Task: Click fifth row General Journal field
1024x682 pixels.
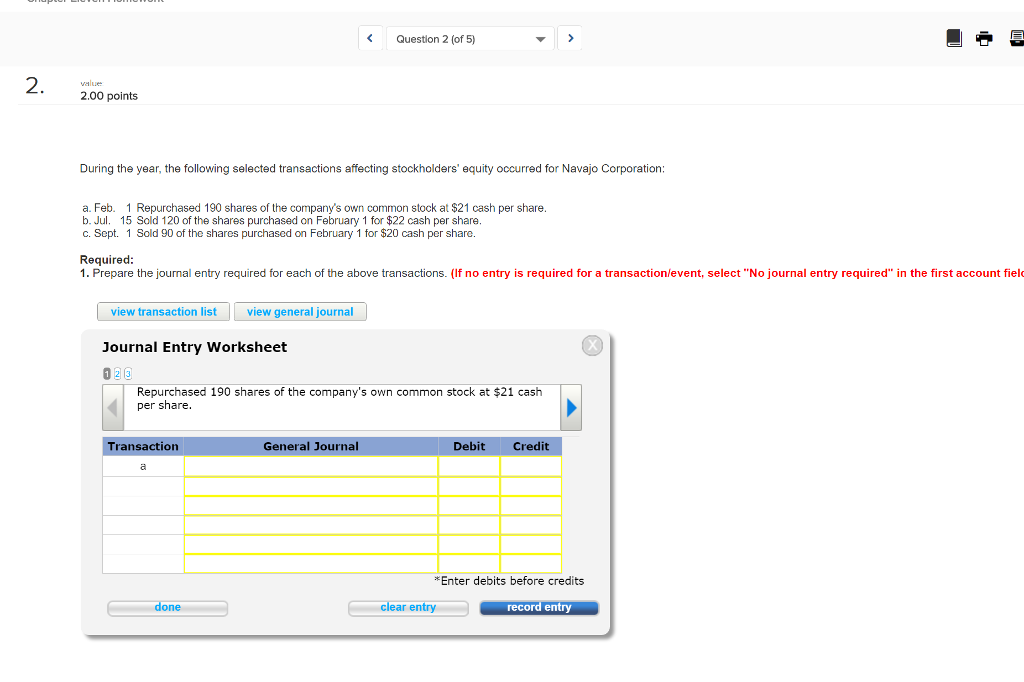Action: click(311, 544)
